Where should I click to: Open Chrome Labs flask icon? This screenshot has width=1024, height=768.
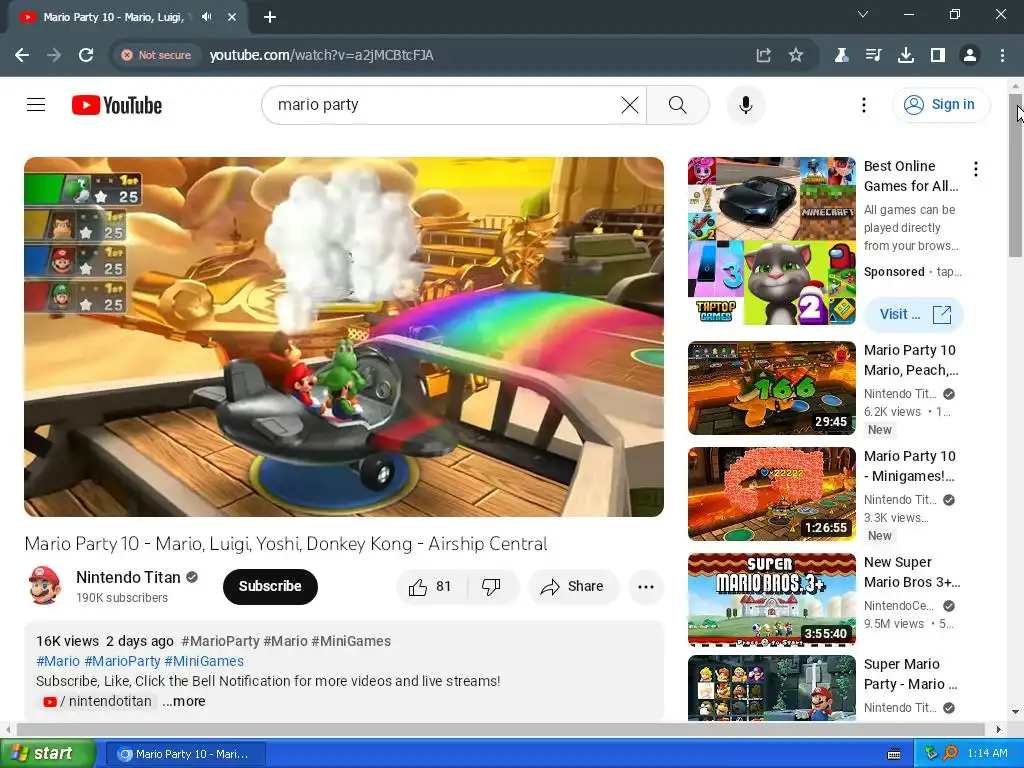point(841,56)
